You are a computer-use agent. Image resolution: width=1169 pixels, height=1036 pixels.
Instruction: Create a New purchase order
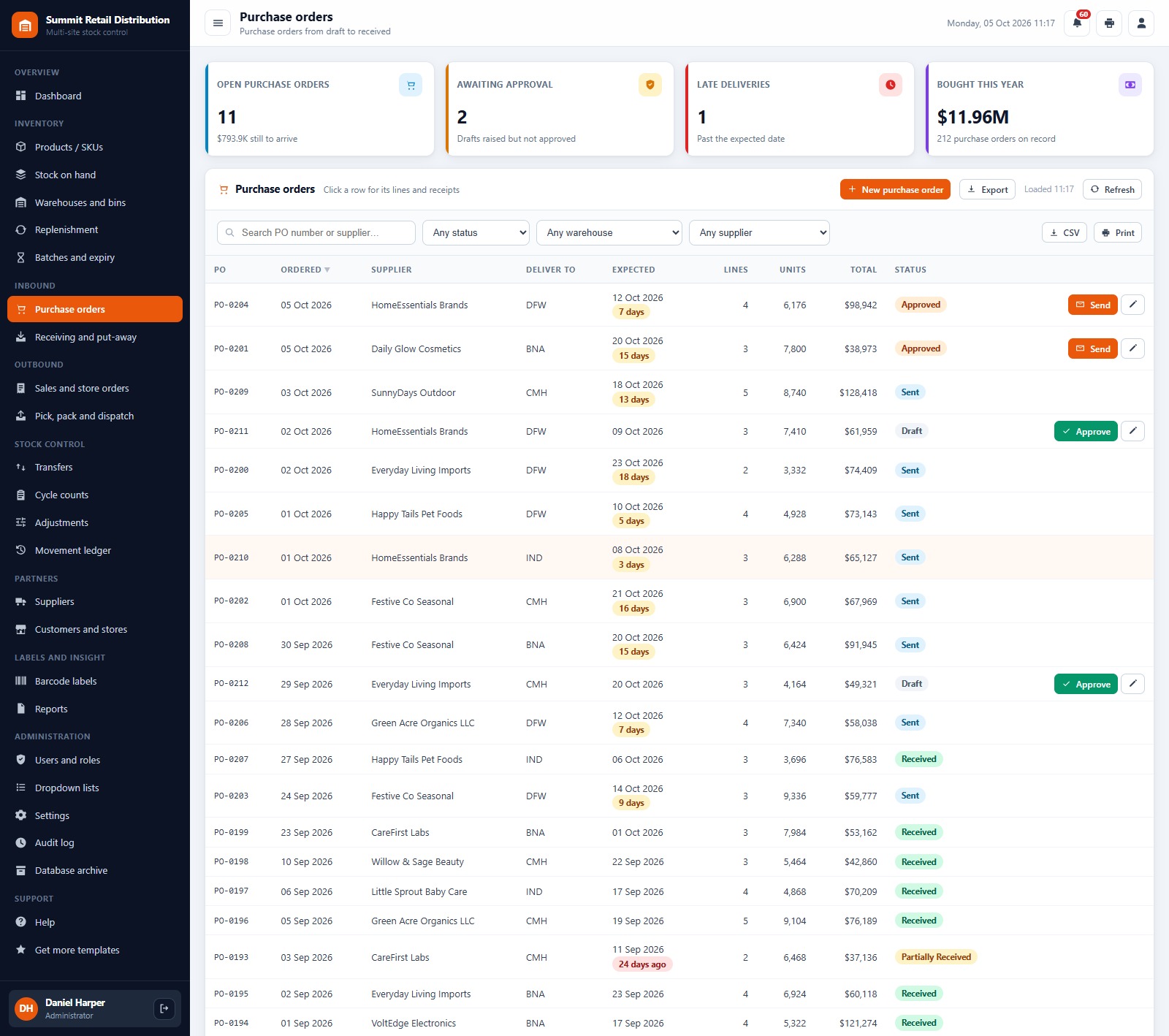[x=895, y=189]
